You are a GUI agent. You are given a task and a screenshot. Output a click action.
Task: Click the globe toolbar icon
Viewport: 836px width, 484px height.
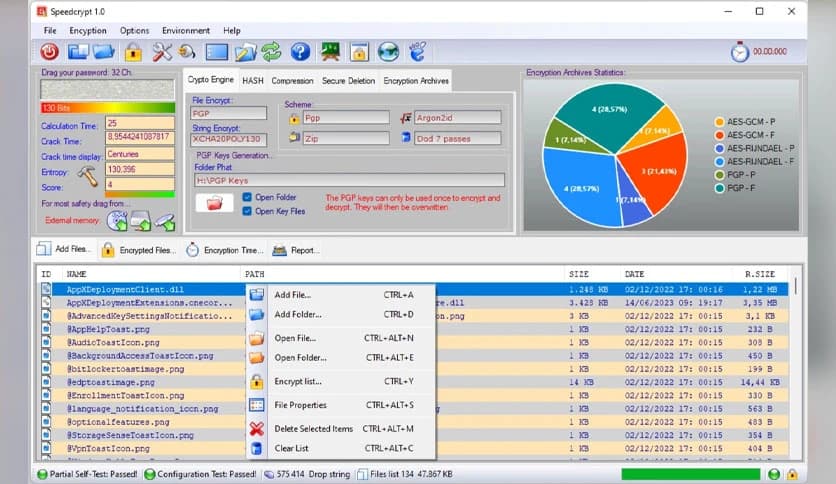pyautogui.click(x=388, y=52)
